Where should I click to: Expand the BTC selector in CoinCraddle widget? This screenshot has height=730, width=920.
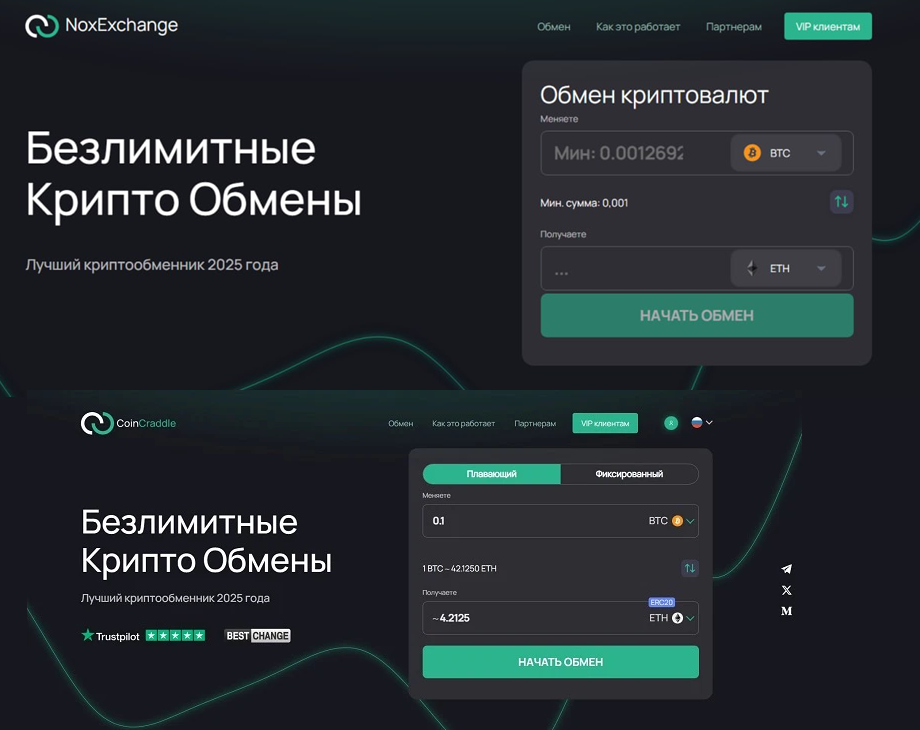click(x=672, y=521)
